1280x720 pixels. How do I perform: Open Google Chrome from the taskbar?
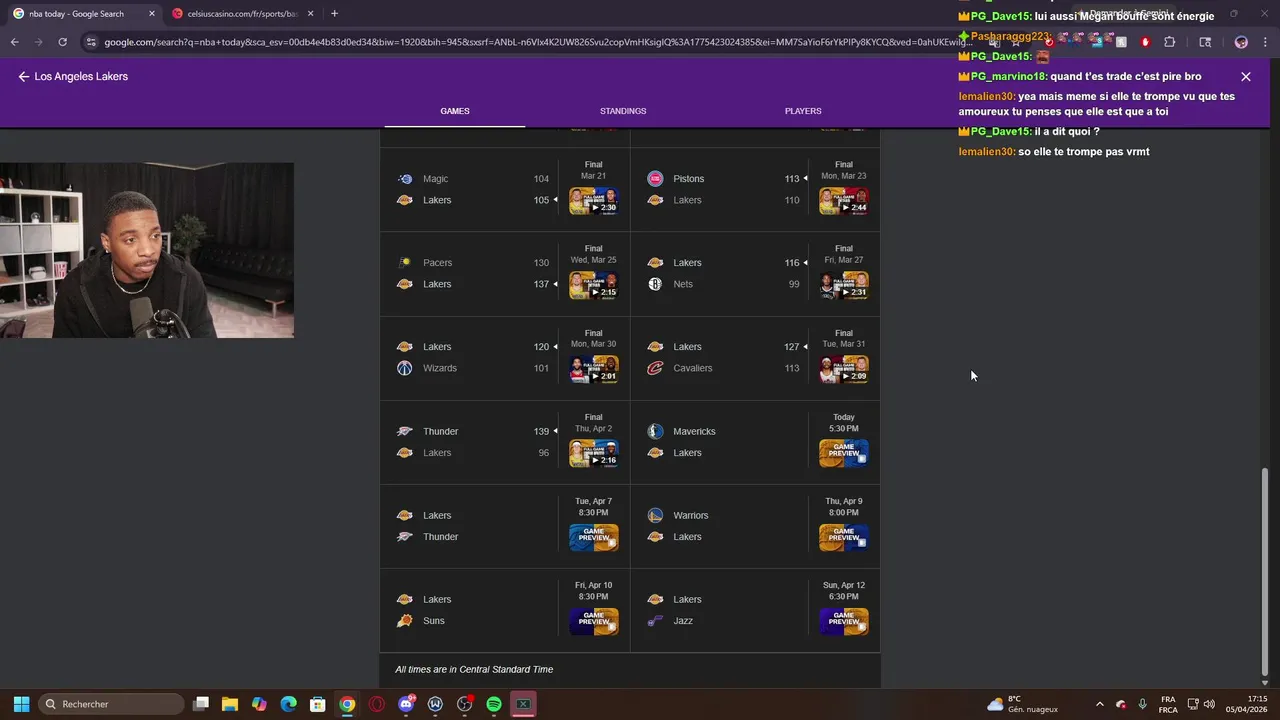coord(347,704)
